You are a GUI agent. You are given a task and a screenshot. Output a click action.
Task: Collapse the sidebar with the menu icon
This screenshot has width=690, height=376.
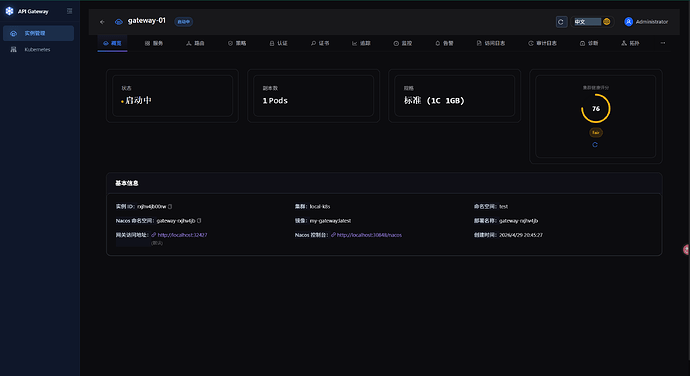click(70, 11)
